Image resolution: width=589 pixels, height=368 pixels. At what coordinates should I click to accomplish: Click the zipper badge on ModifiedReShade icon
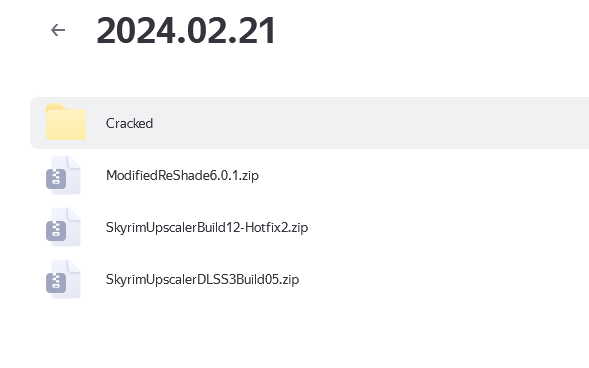56,179
